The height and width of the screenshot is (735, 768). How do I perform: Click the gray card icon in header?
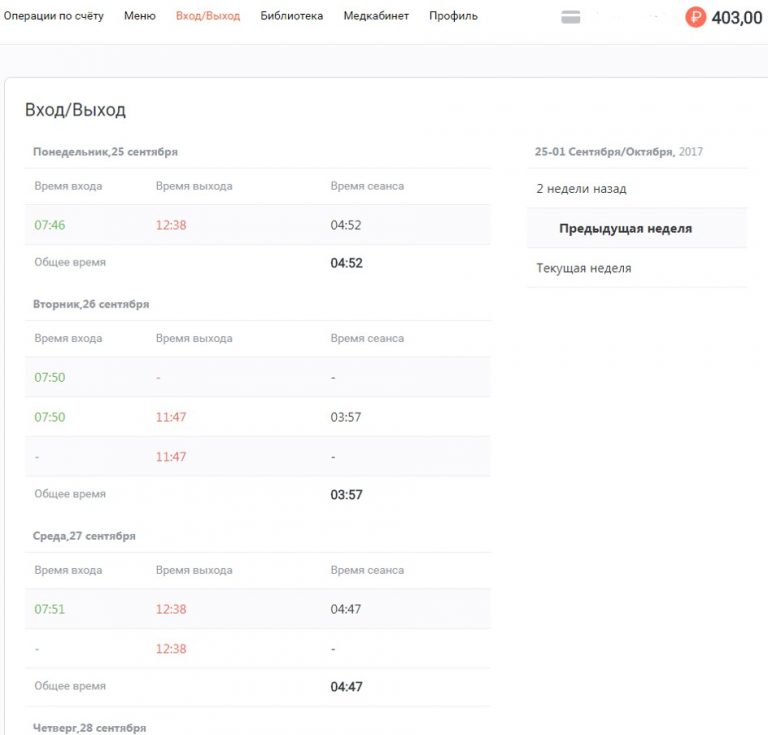point(571,17)
